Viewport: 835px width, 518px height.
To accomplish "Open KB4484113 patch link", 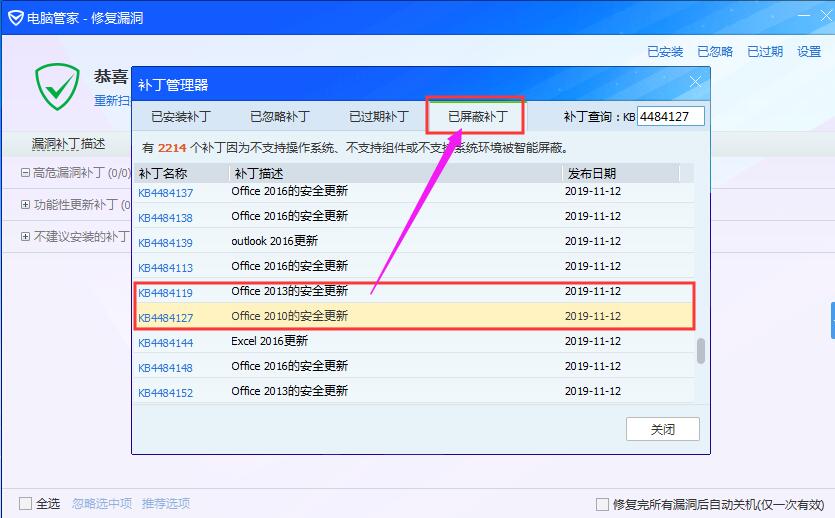I will (x=166, y=268).
